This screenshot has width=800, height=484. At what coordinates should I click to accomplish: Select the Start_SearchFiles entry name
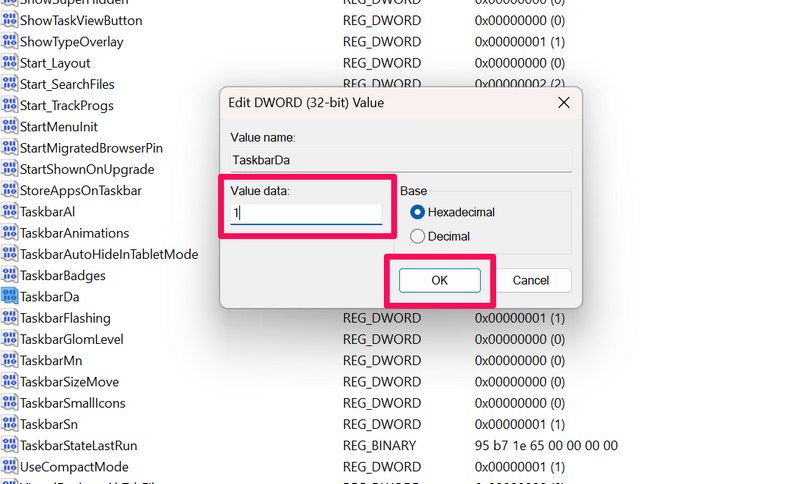click(67, 84)
